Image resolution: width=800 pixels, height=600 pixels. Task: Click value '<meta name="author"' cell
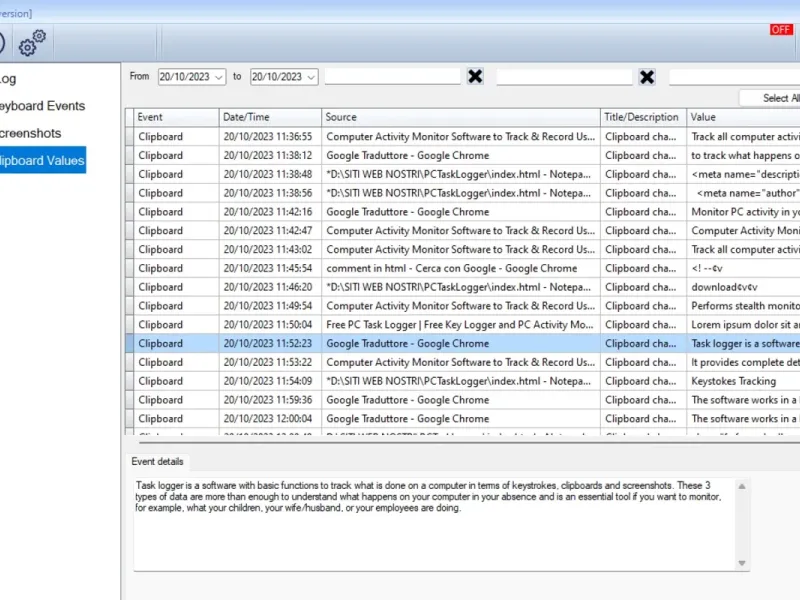click(743, 193)
